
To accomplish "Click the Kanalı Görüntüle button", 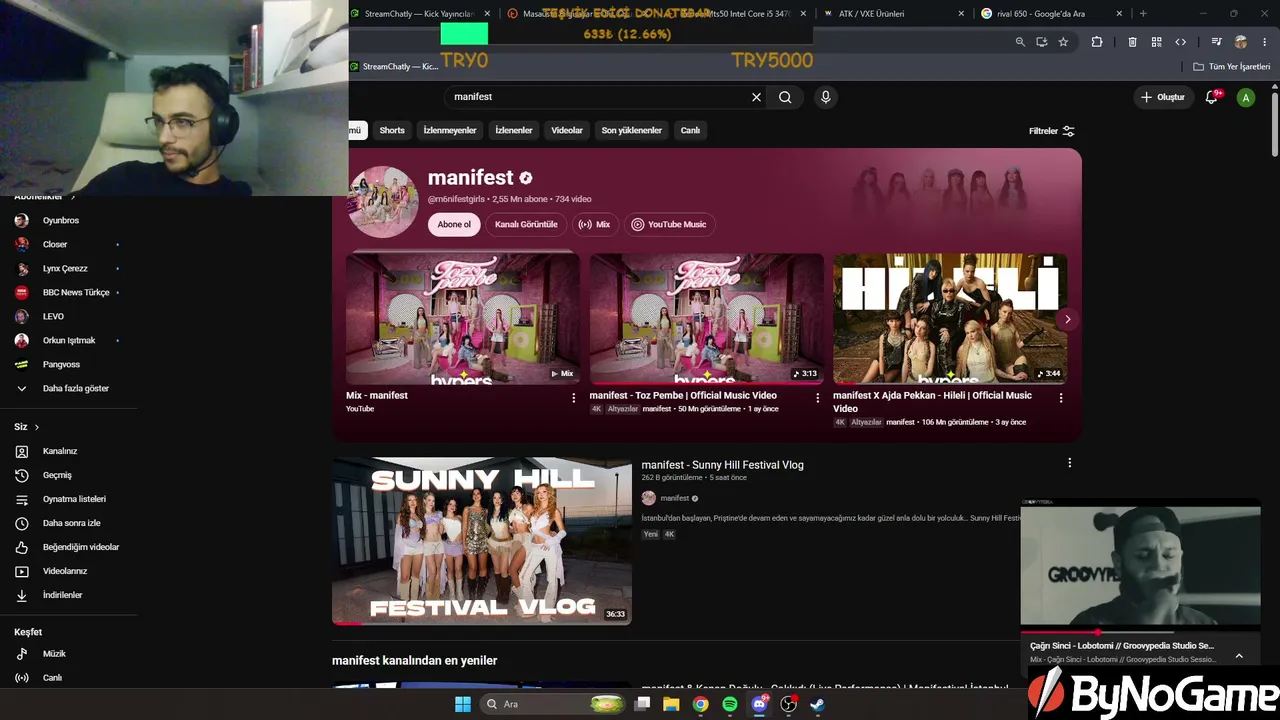I will pos(526,224).
